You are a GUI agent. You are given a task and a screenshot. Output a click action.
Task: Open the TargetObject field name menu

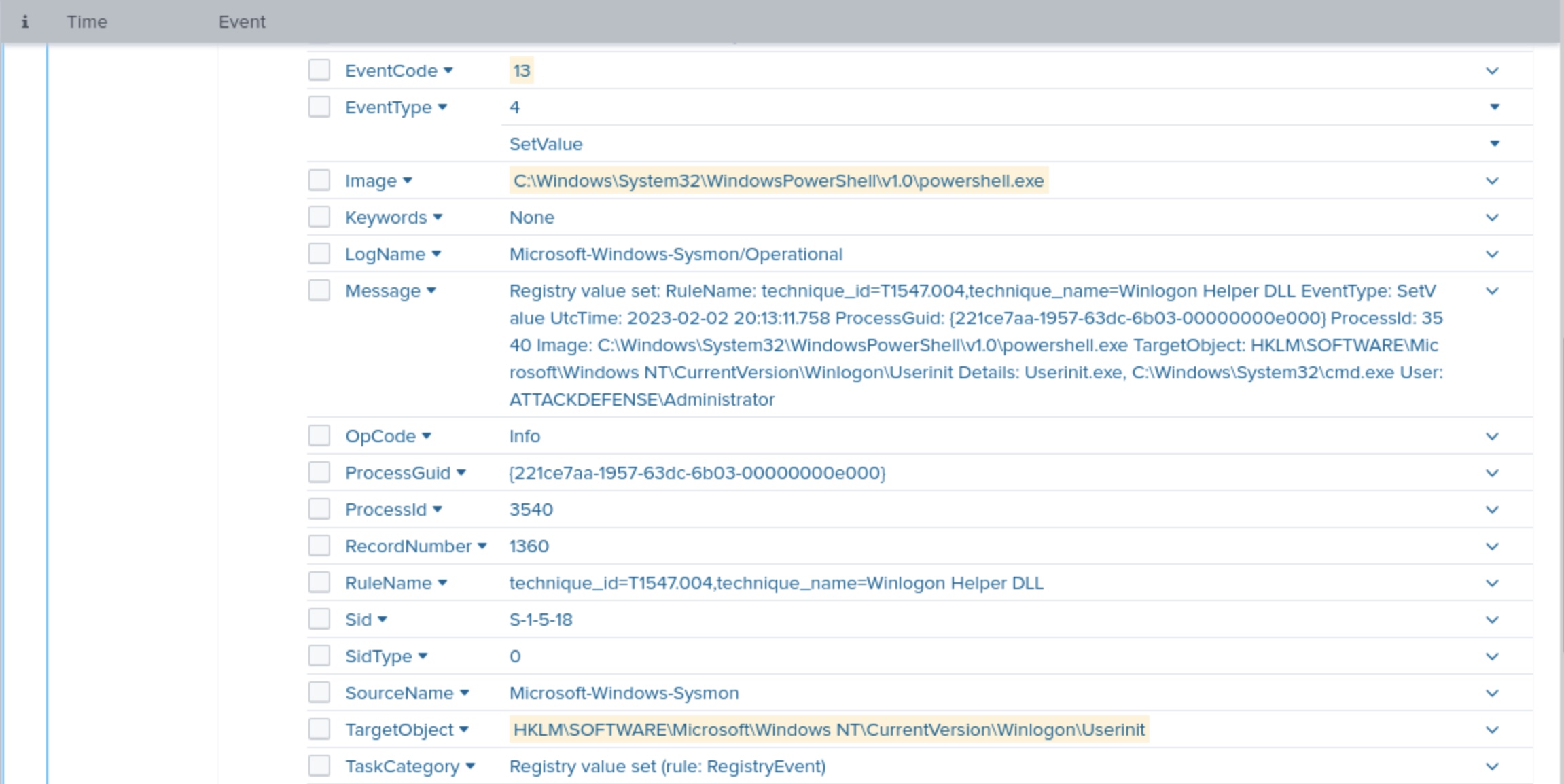[x=407, y=730]
